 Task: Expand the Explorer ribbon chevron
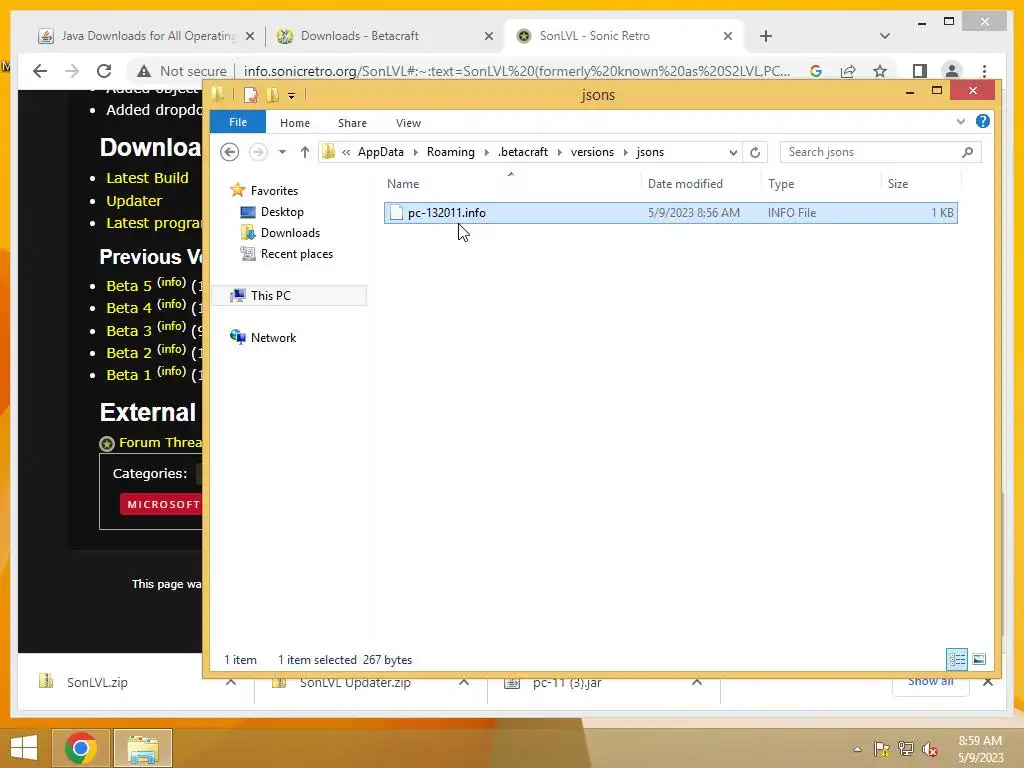[961, 121]
